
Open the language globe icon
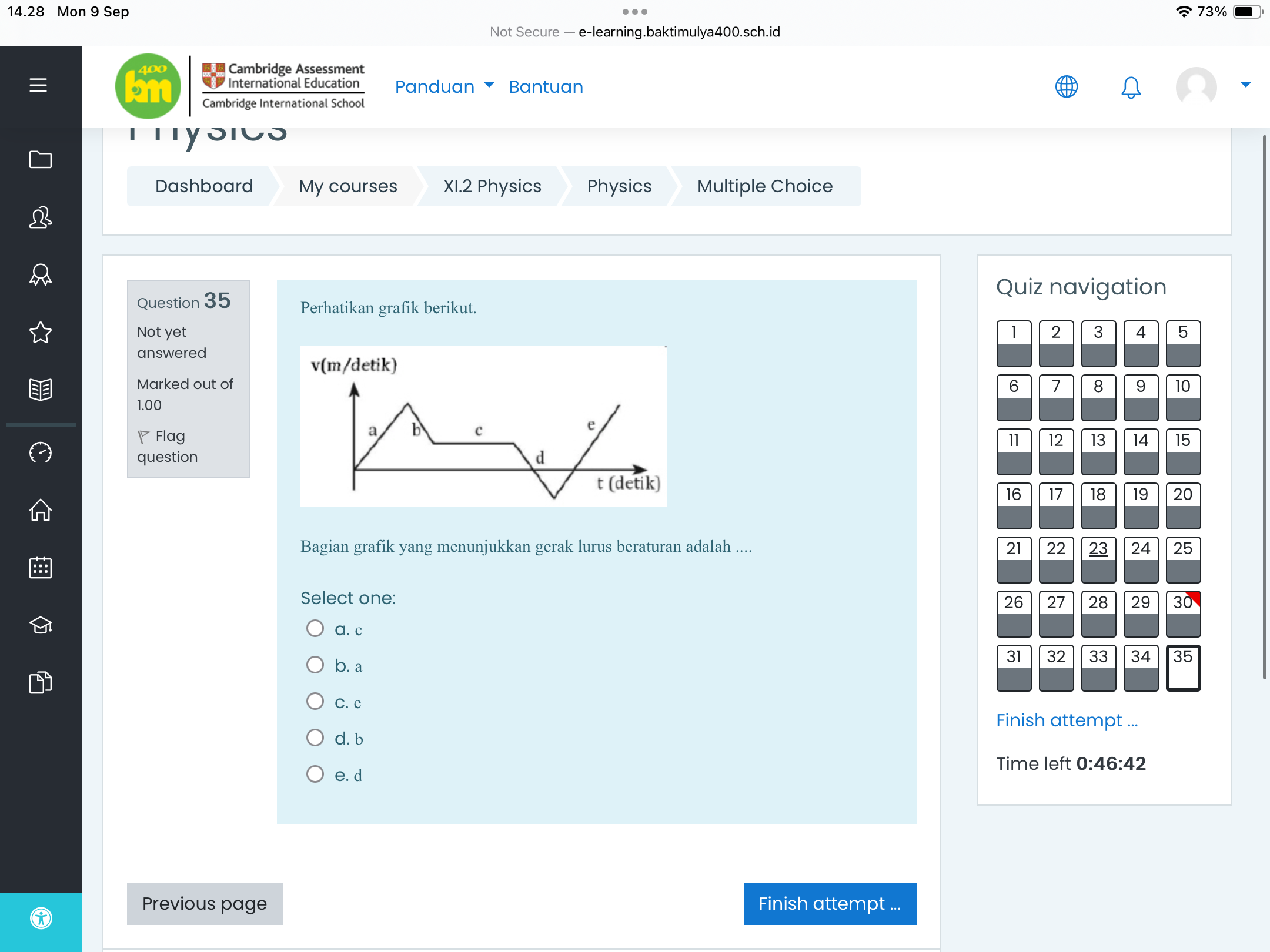coord(1066,87)
